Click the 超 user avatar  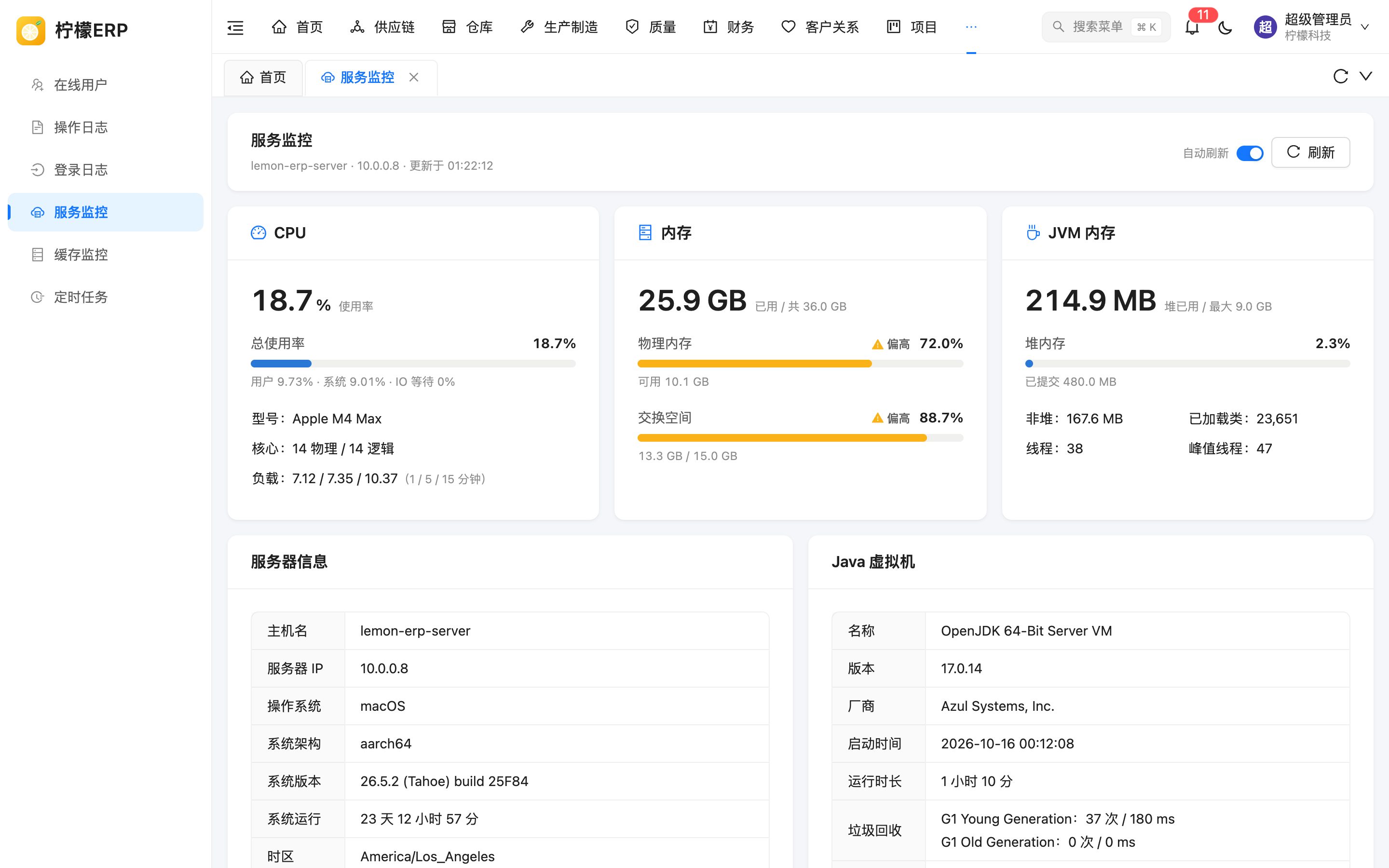(x=1265, y=27)
